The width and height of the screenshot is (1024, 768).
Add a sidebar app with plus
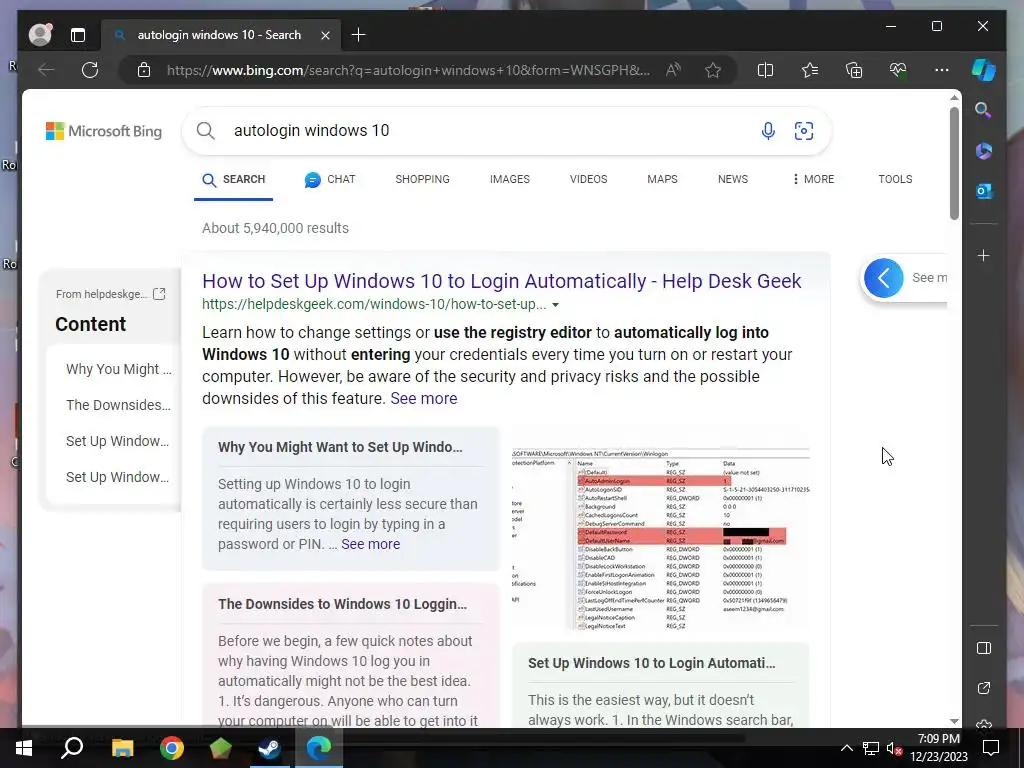tap(984, 255)
